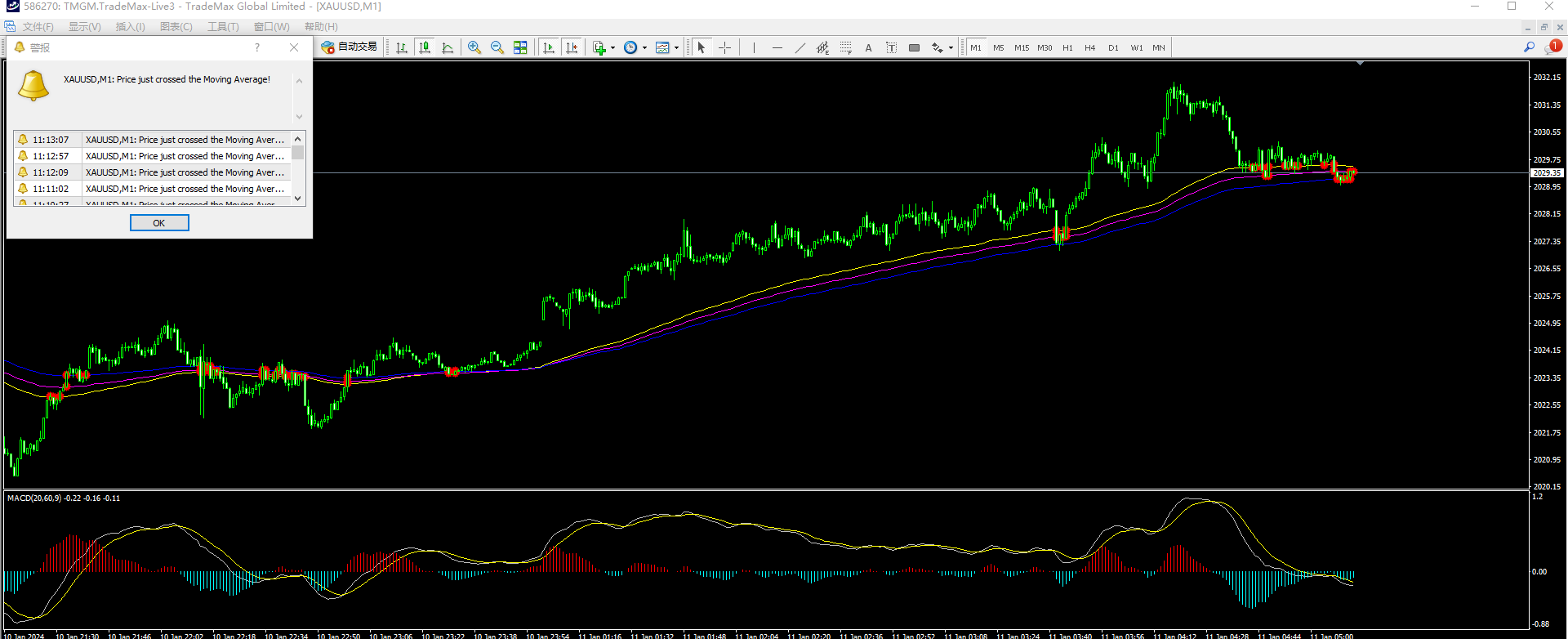Open the indicators list icon
Viewport: 1568px width, 639px height.
click(x=599, y=47)
